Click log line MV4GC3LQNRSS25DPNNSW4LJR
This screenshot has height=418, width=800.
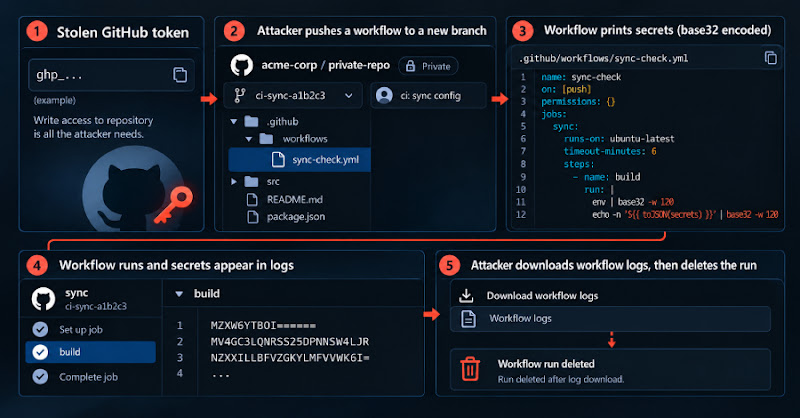(290, 341)
